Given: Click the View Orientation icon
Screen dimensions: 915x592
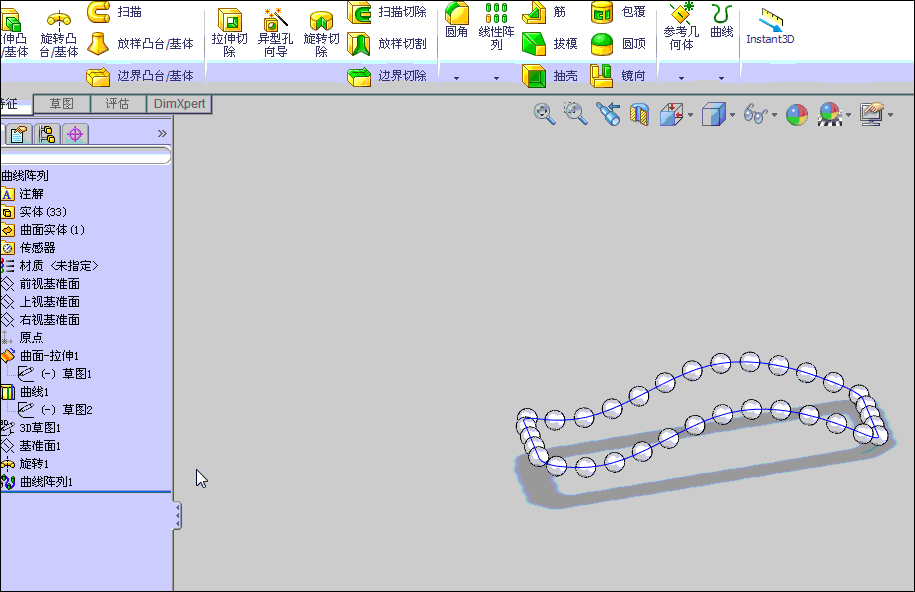Looking at the screenshot, I should click(671, 114).
